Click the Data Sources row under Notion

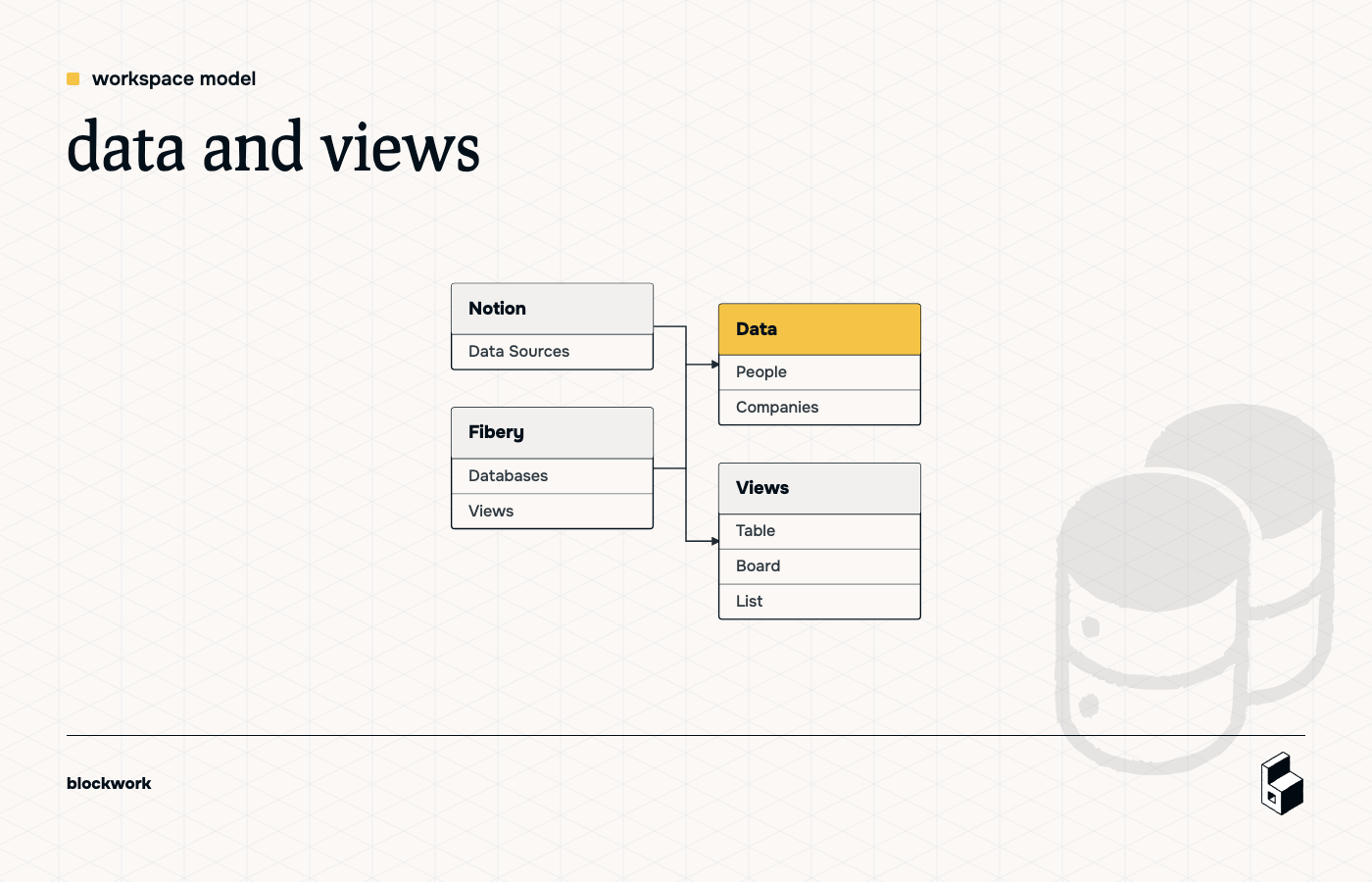click(552, 352)
